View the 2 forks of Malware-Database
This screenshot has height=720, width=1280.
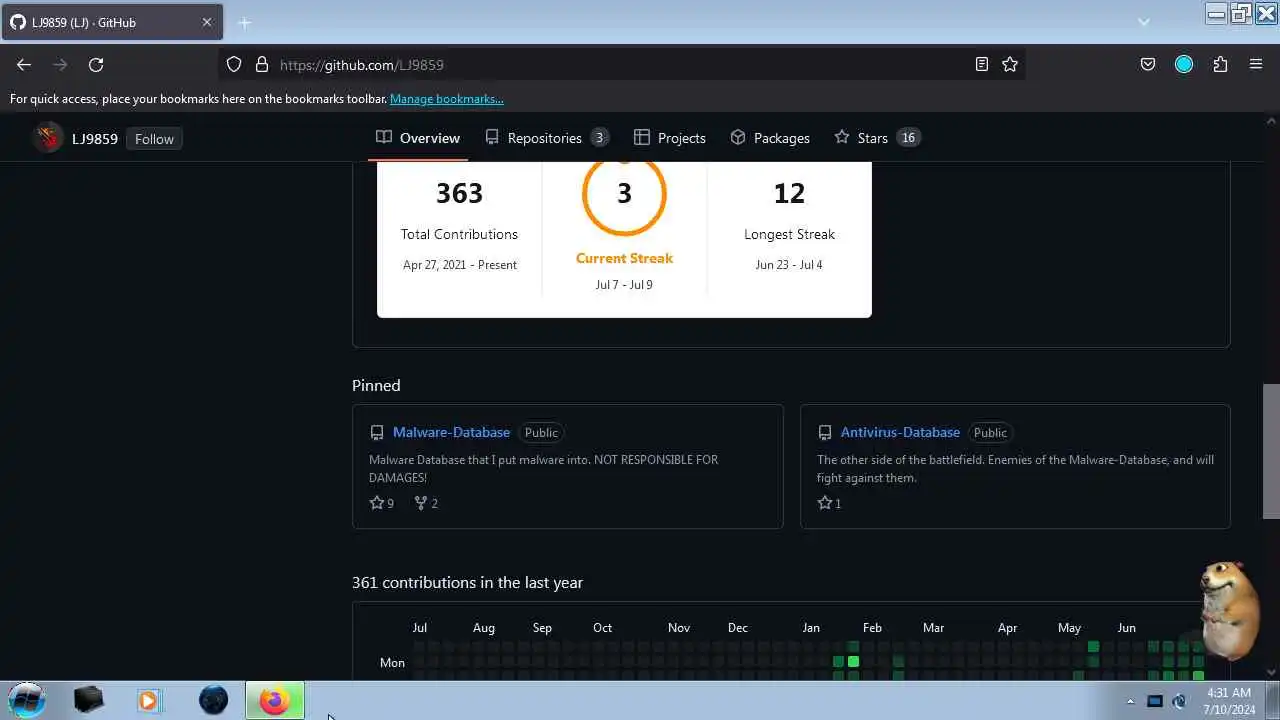click(426, 503)
